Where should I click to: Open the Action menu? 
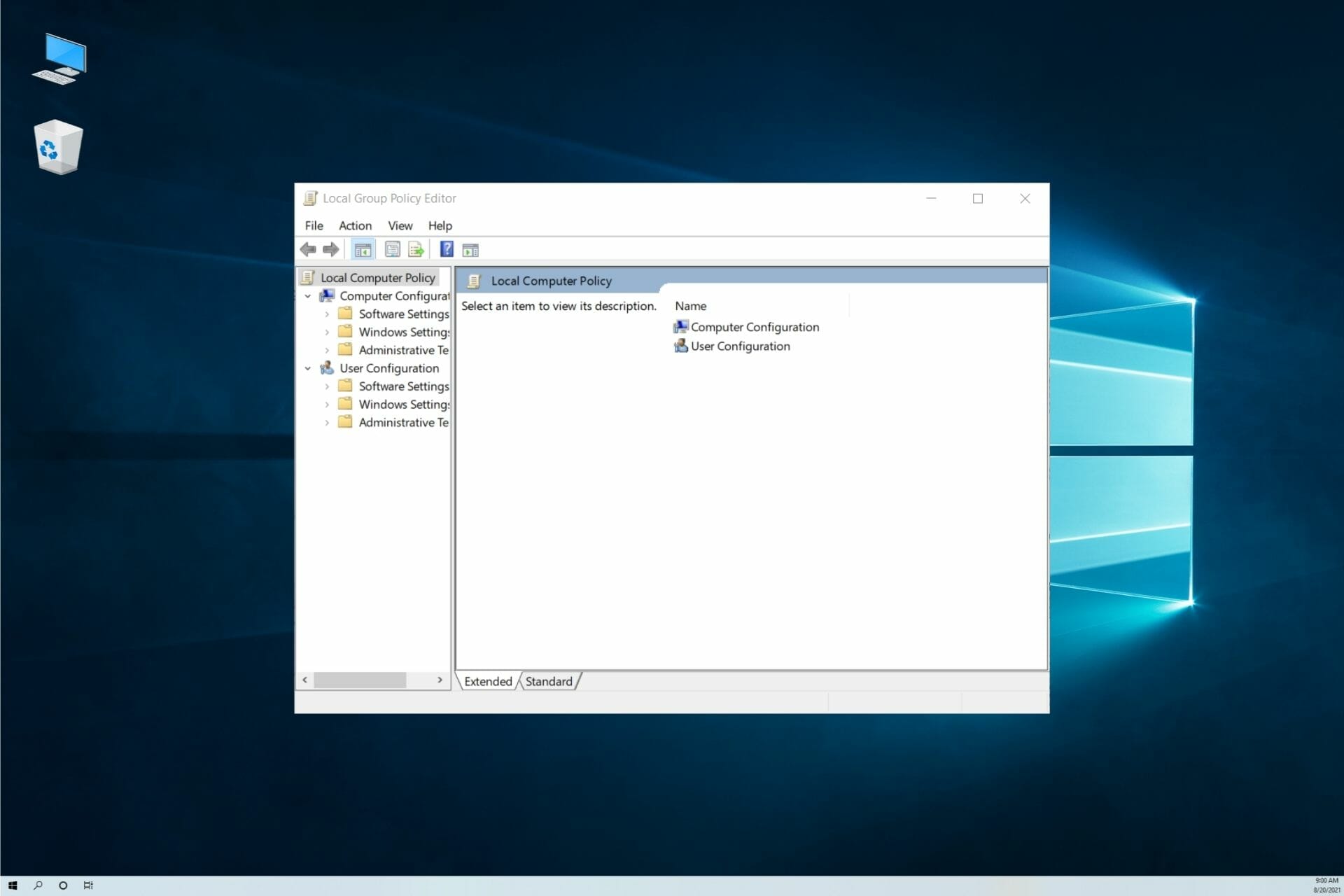coord(355,225)
